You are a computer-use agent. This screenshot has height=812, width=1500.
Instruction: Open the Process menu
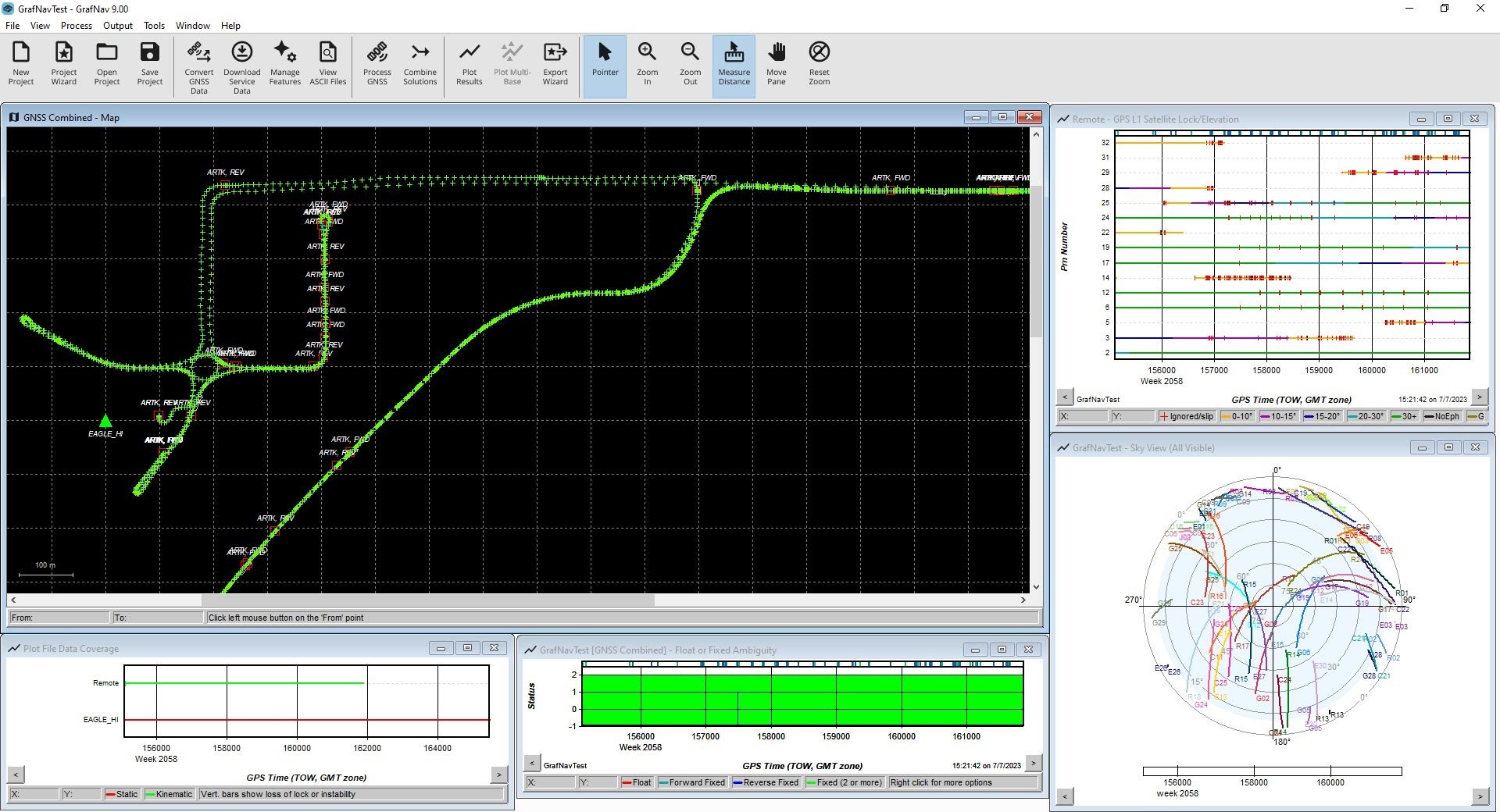point(77,26)
